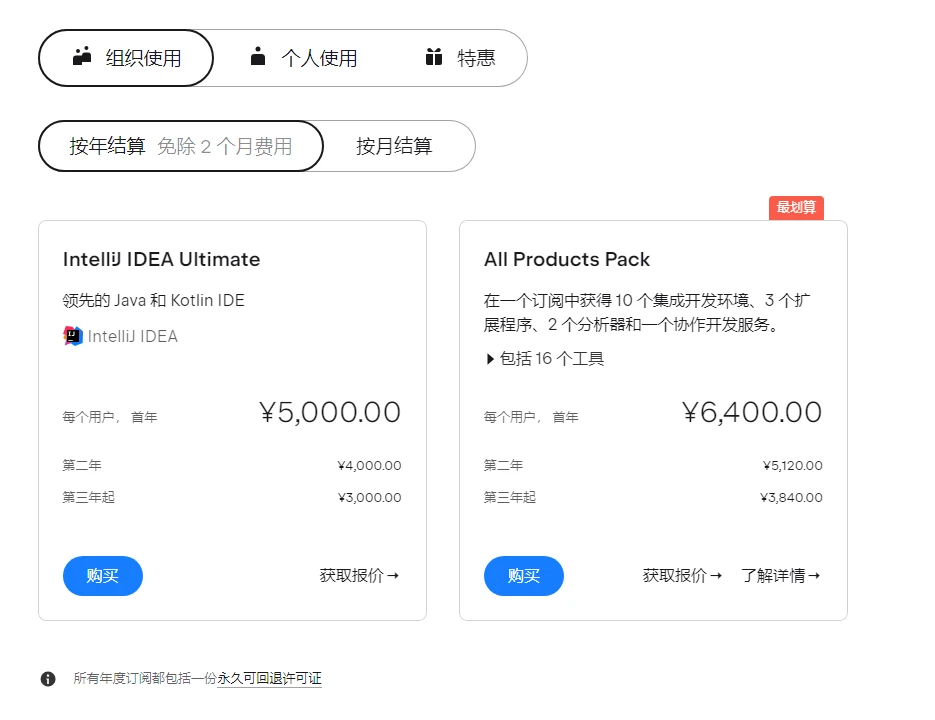Select the 组织使用 tab
This screenshot has width=935, height=720.
[126, 58]
